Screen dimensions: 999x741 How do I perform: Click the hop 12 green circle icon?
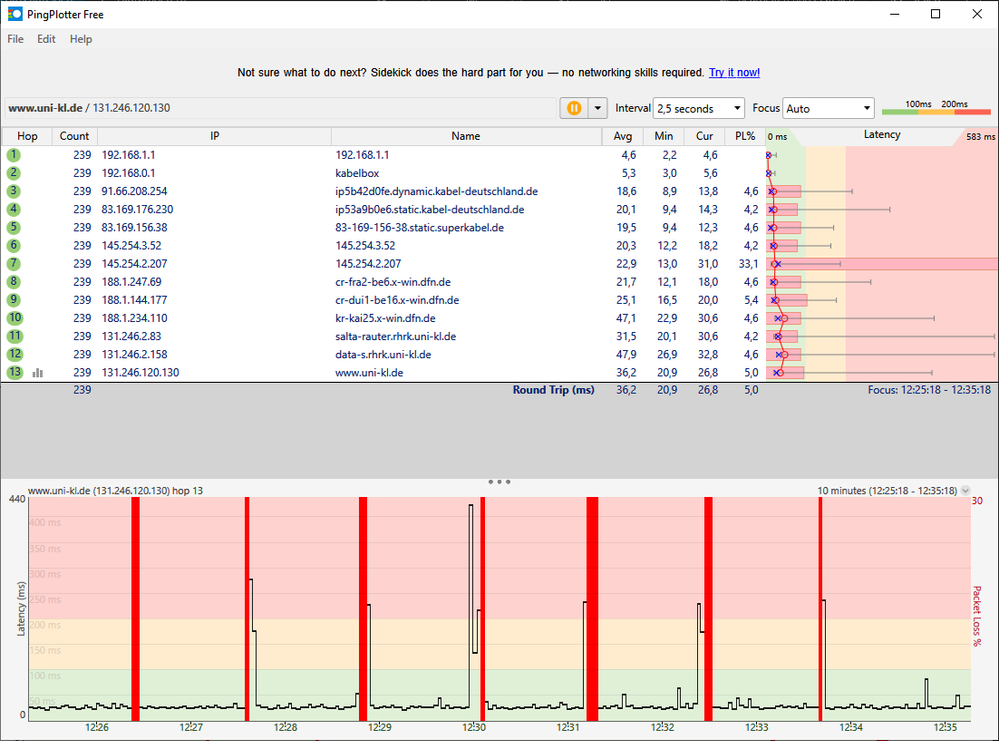(13, 354)
